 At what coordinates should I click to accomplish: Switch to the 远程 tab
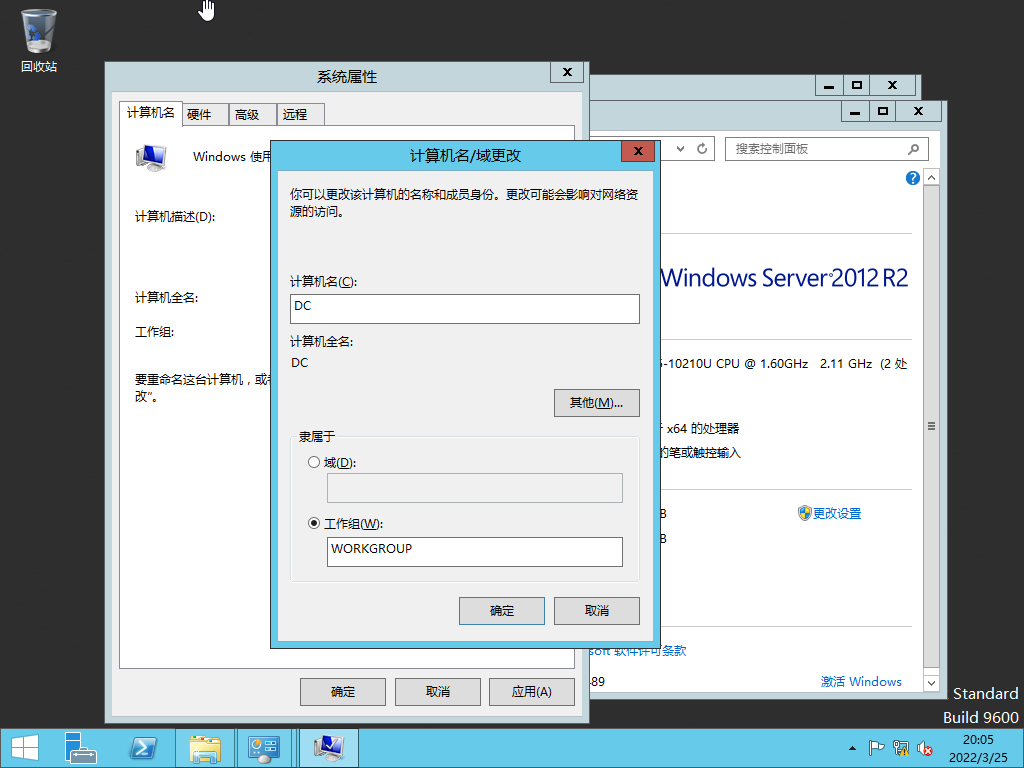300,115
